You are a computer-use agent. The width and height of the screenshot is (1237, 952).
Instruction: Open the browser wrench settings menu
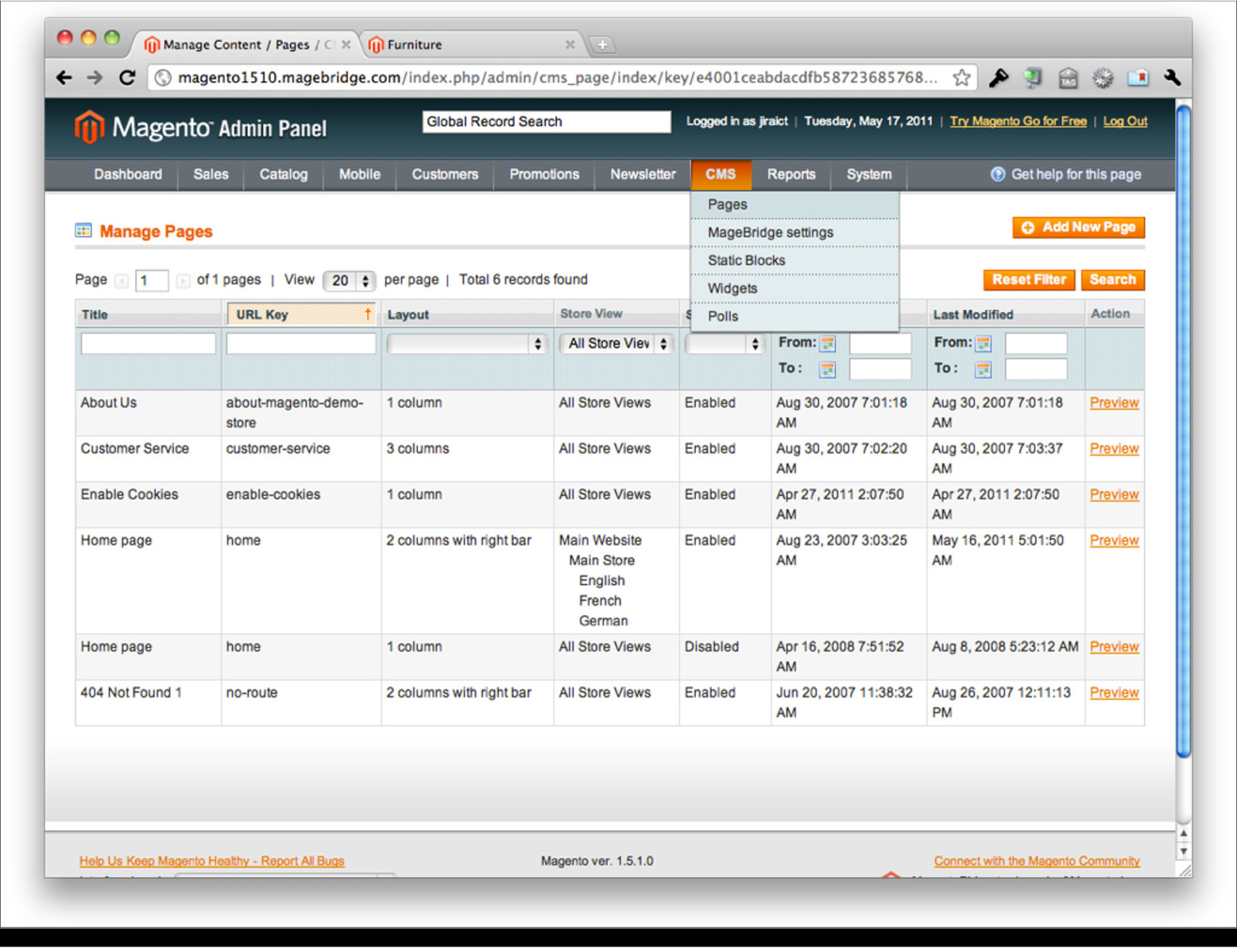coord(1172,78)
